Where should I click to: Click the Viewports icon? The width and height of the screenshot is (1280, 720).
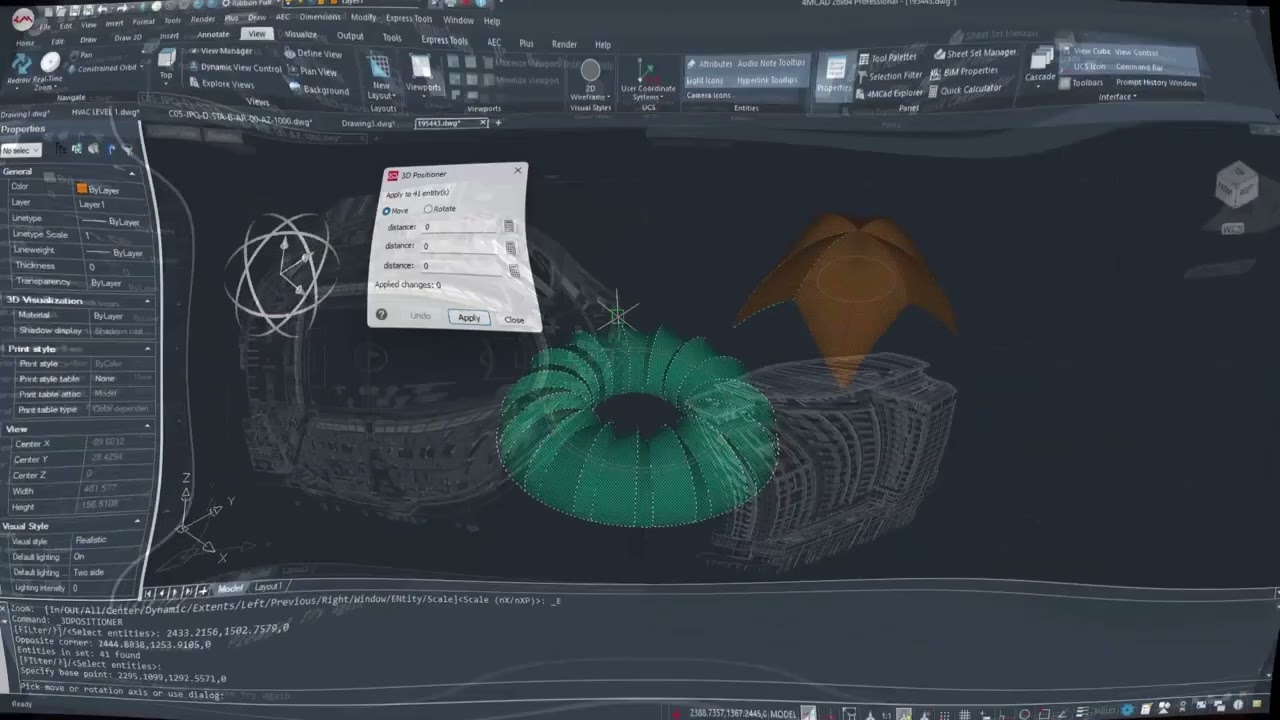(422, 74)
